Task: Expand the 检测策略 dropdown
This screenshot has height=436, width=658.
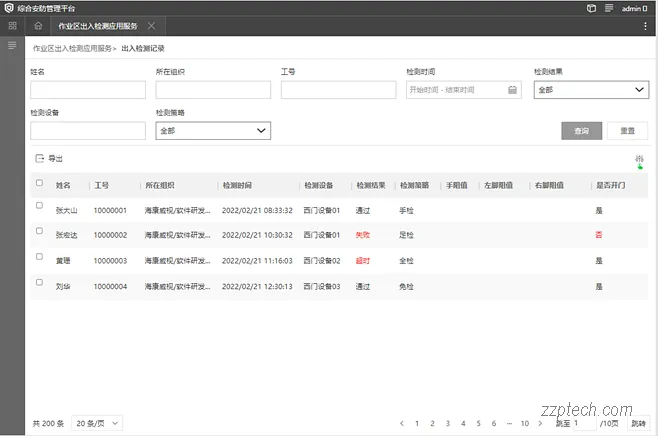Action: tap(213, 131)
